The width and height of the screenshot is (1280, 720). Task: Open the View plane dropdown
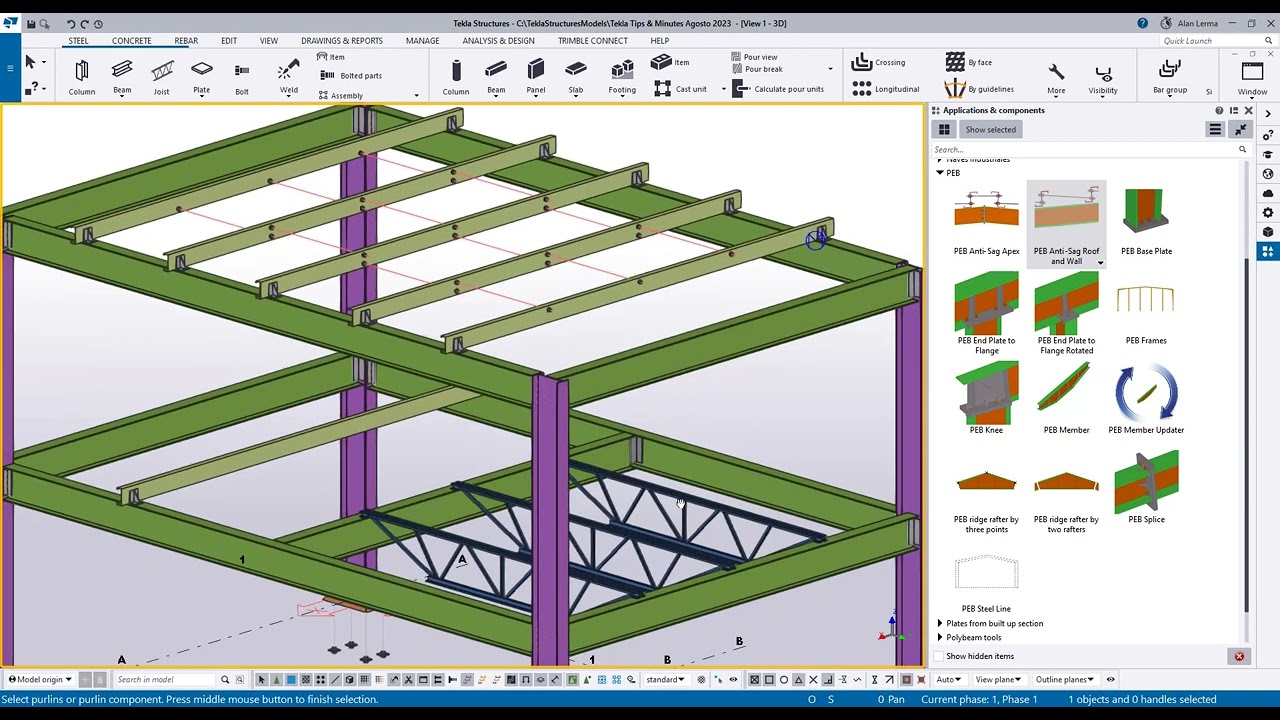pyautogui.click(x=998, y=679)
